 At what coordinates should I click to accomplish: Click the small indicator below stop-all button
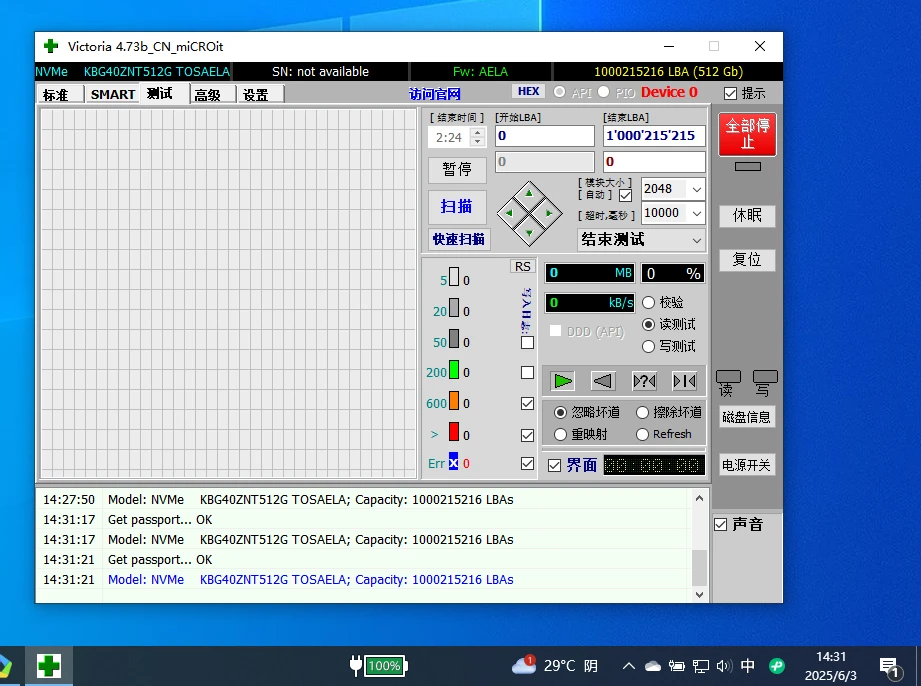[x=748, y=167]
